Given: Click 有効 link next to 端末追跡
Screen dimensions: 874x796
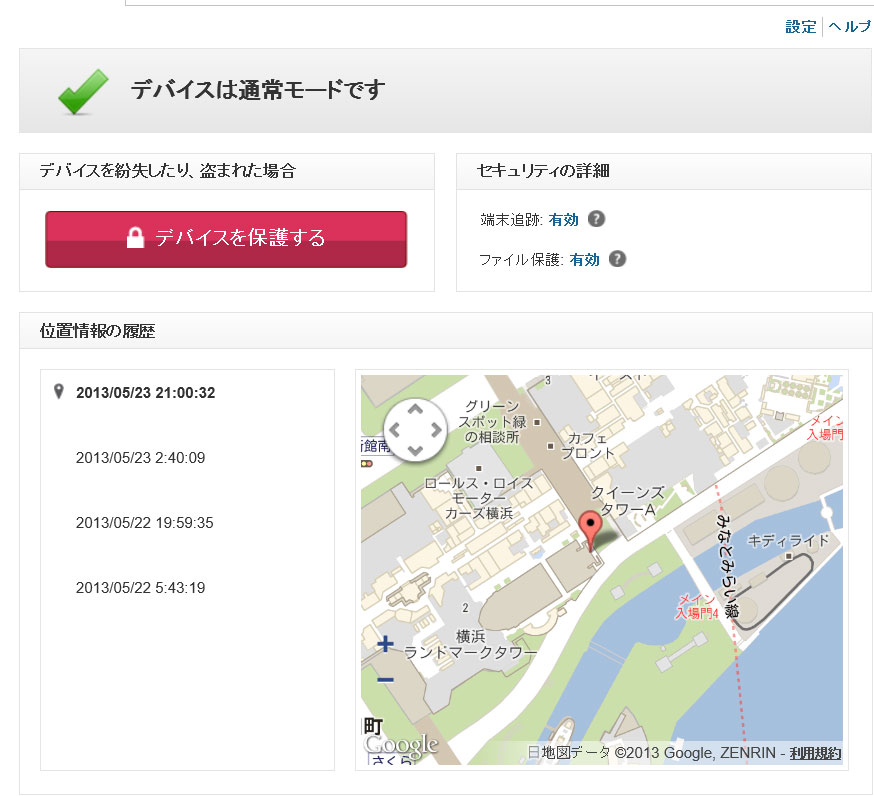Looking at the screenshot, I should pyautogui.click(x=564, y=220).
